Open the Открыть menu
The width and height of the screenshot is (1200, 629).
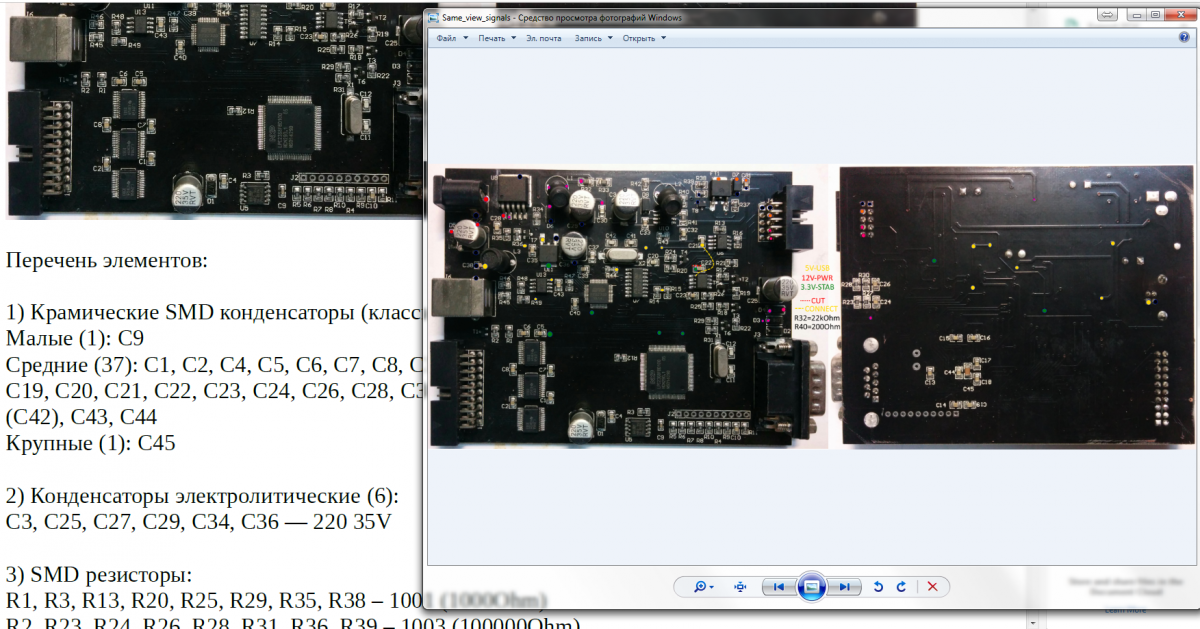[x=644, y=38]
